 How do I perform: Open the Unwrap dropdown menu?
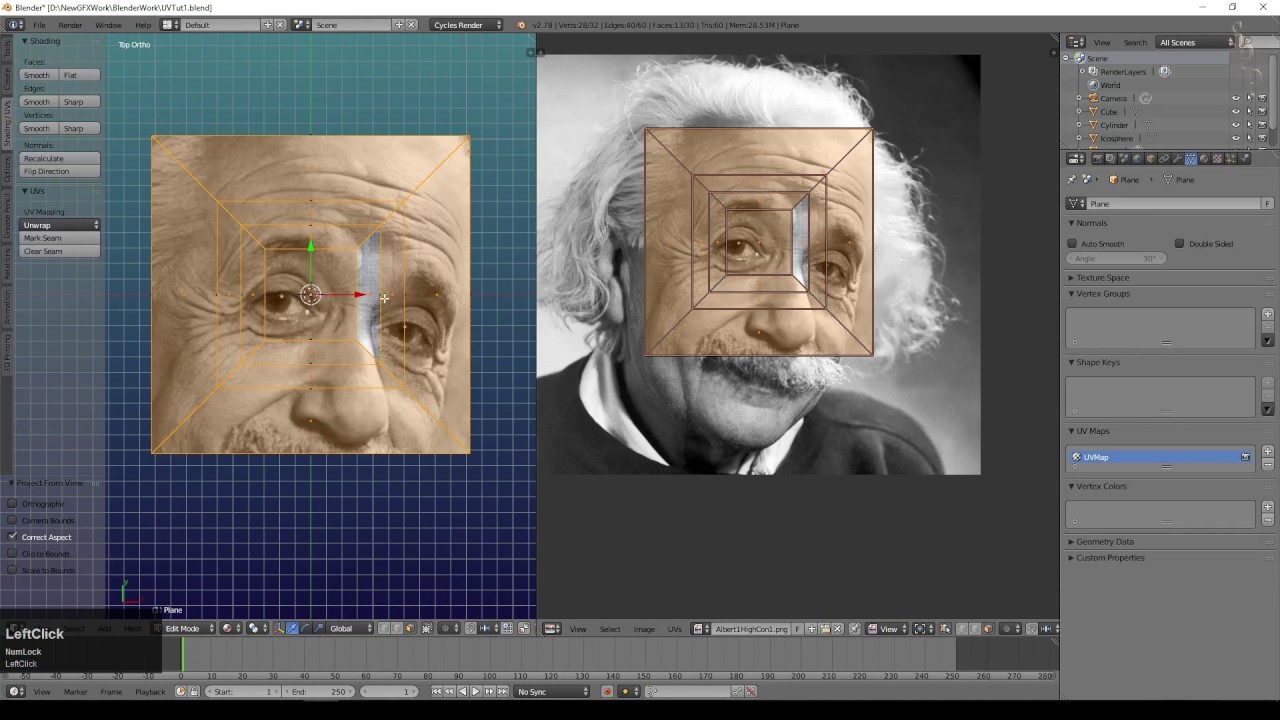pos(60,225)
